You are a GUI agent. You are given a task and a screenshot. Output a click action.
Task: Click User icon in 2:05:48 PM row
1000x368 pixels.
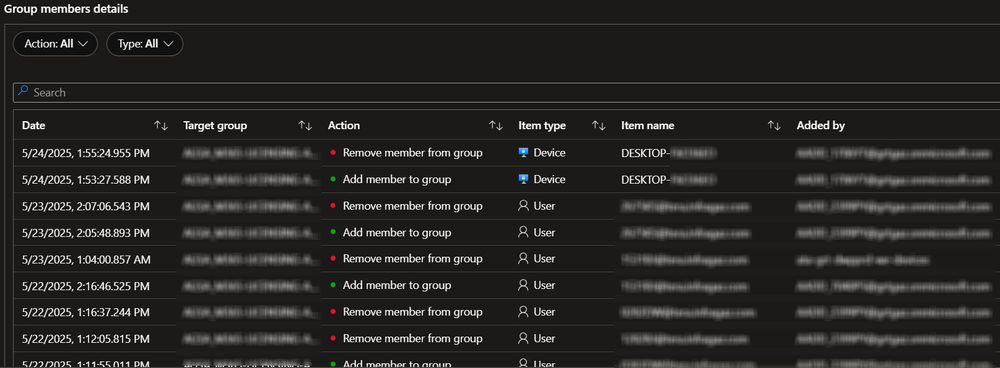tap(524, 232)
